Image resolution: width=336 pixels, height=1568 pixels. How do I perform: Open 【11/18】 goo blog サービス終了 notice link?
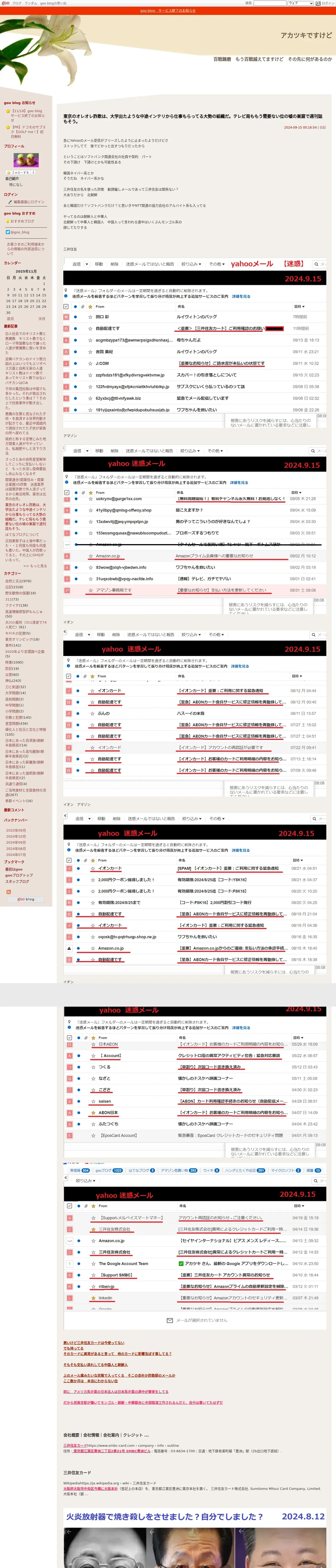[x=27, y=116]
